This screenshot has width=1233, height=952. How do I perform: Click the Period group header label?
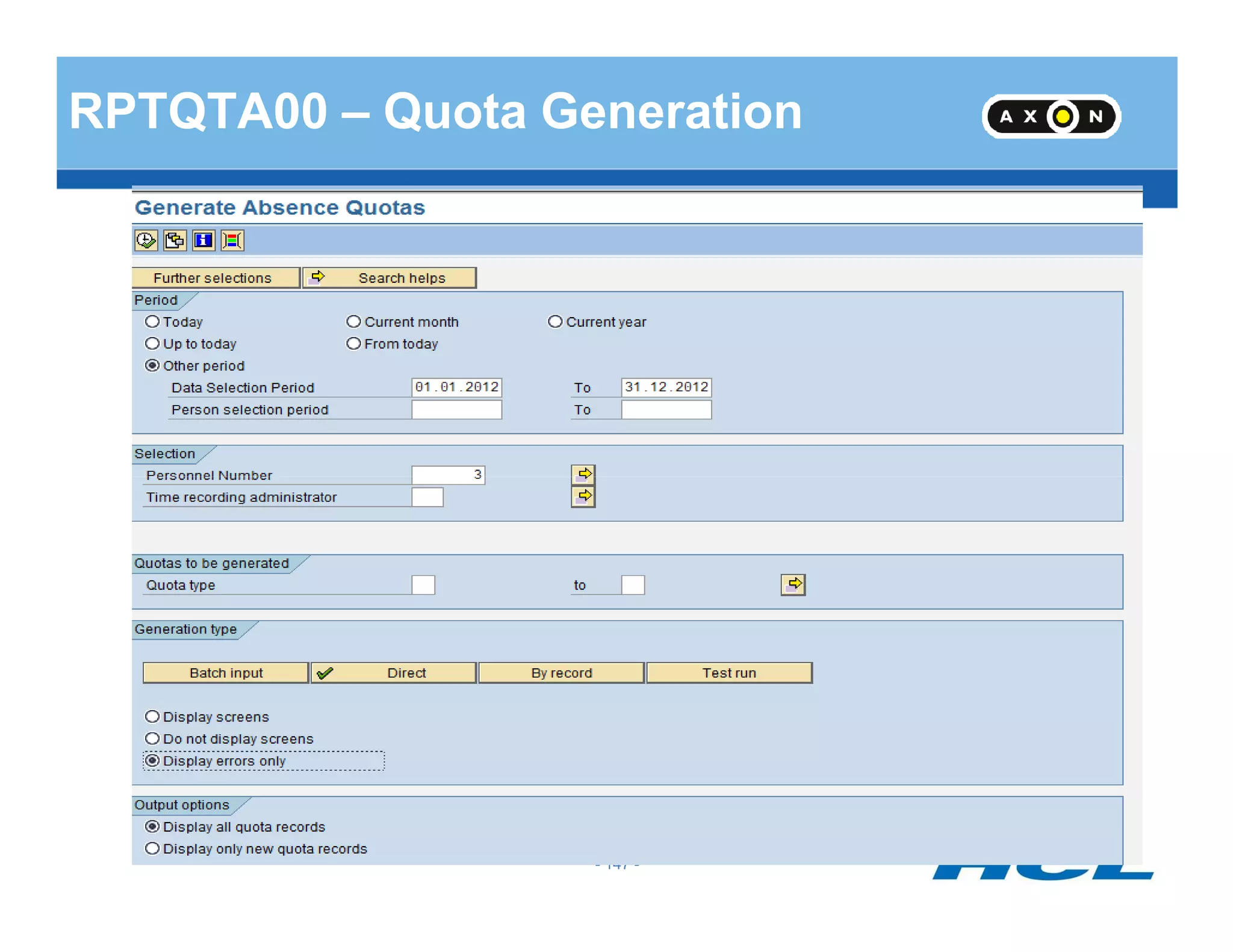coord(156,300)
